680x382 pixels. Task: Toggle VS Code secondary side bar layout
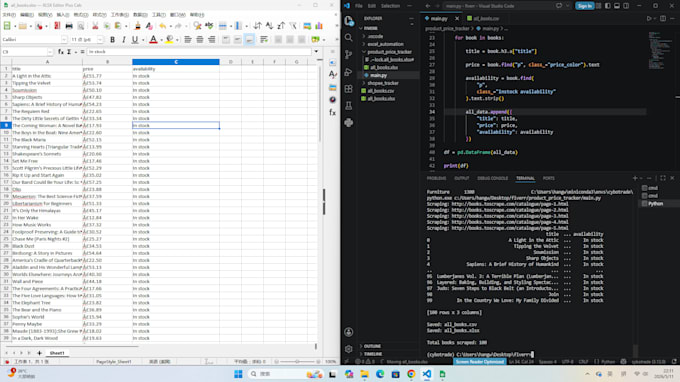(x=626, y=6)
